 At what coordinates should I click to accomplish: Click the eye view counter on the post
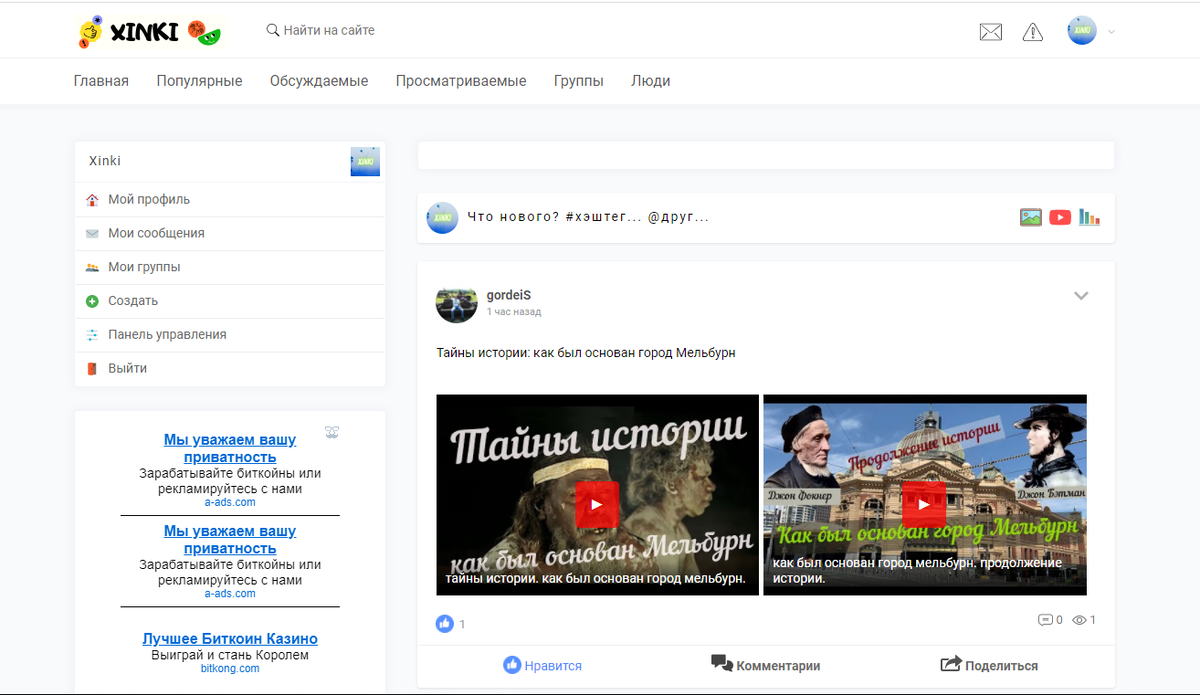click(x=1078, y=619)
